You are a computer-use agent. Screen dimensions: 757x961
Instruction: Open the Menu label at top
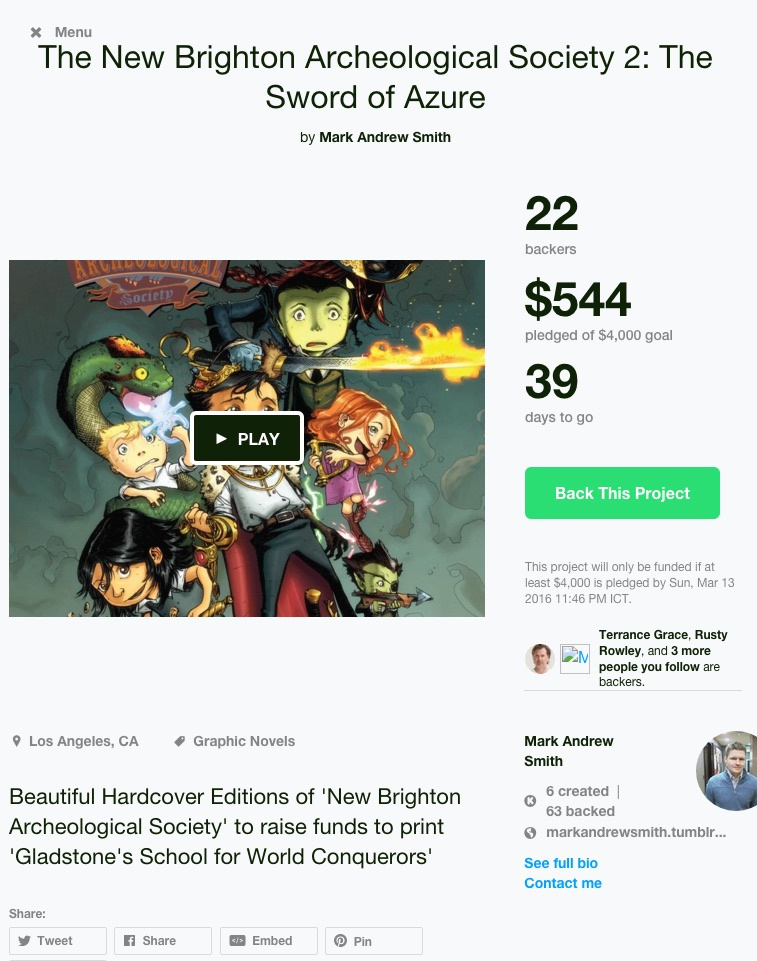click(x=73, y=32)
